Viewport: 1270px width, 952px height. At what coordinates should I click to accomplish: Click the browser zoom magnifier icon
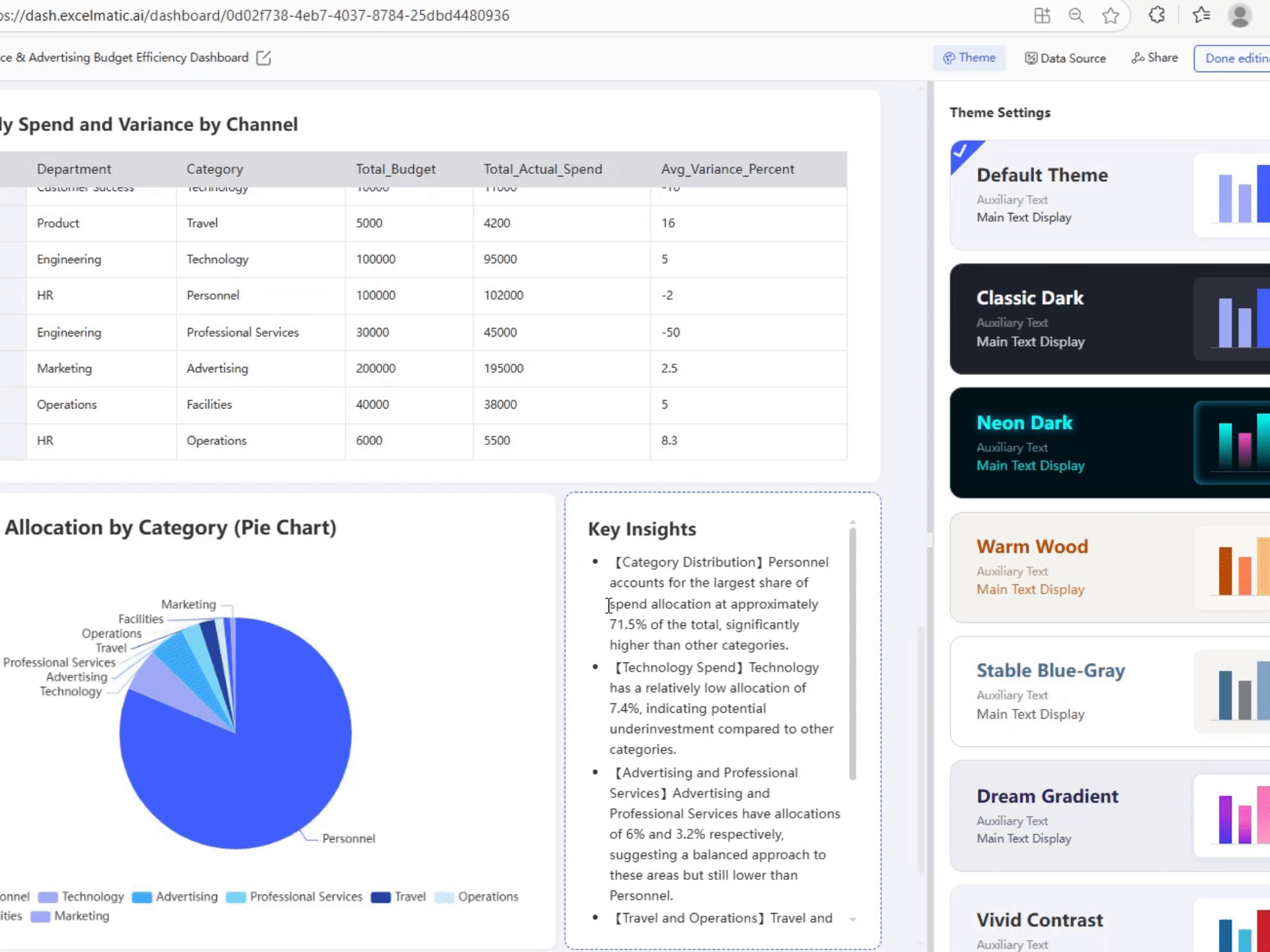[1076, 15]
